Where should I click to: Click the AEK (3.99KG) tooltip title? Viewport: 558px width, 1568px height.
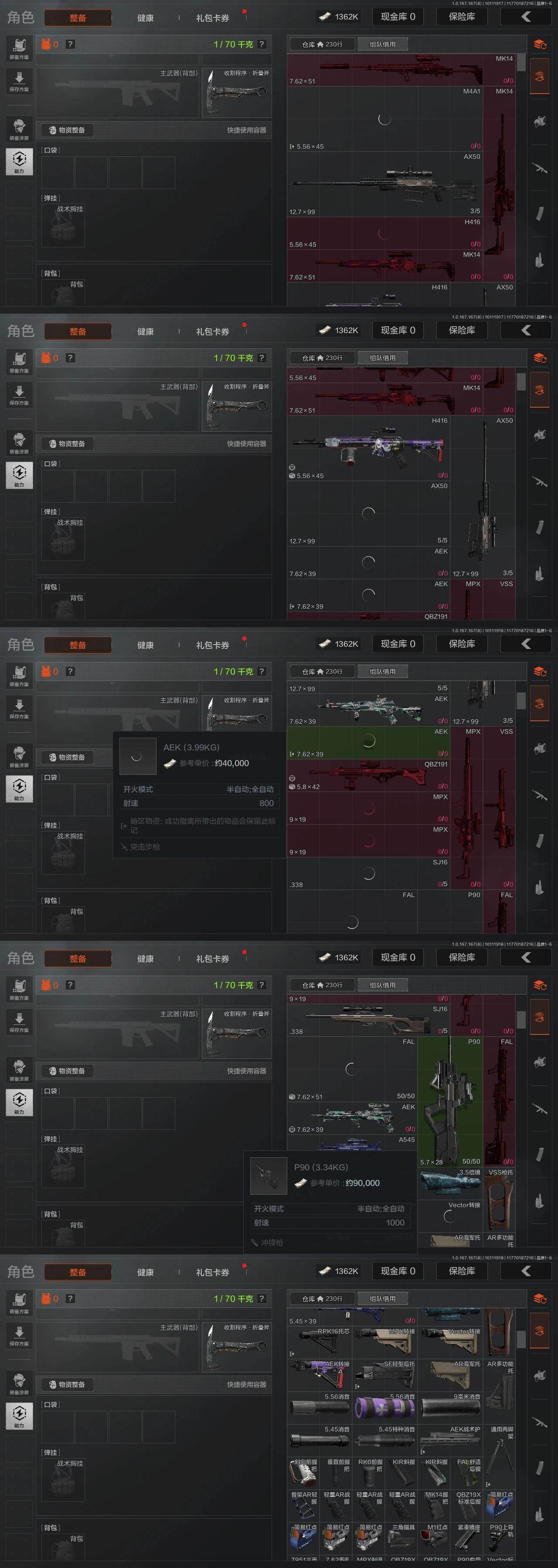tap(191, 747)
